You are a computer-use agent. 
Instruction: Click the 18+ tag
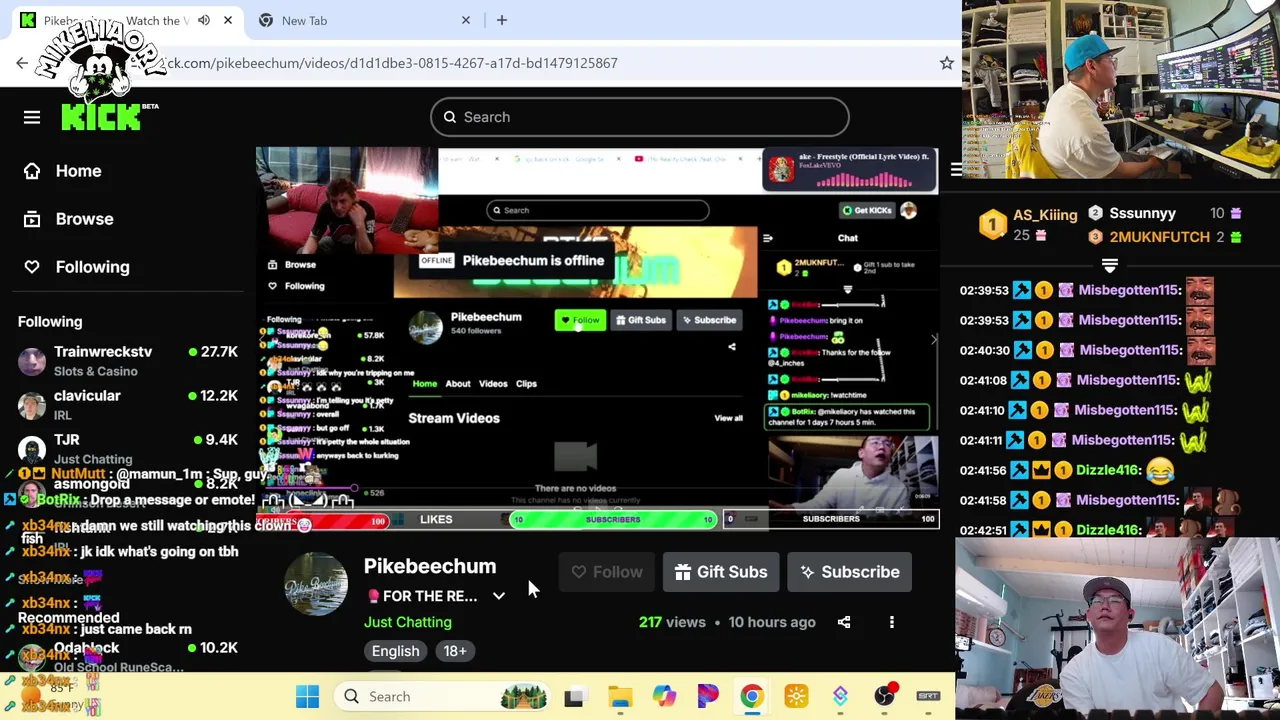(455, 651)
